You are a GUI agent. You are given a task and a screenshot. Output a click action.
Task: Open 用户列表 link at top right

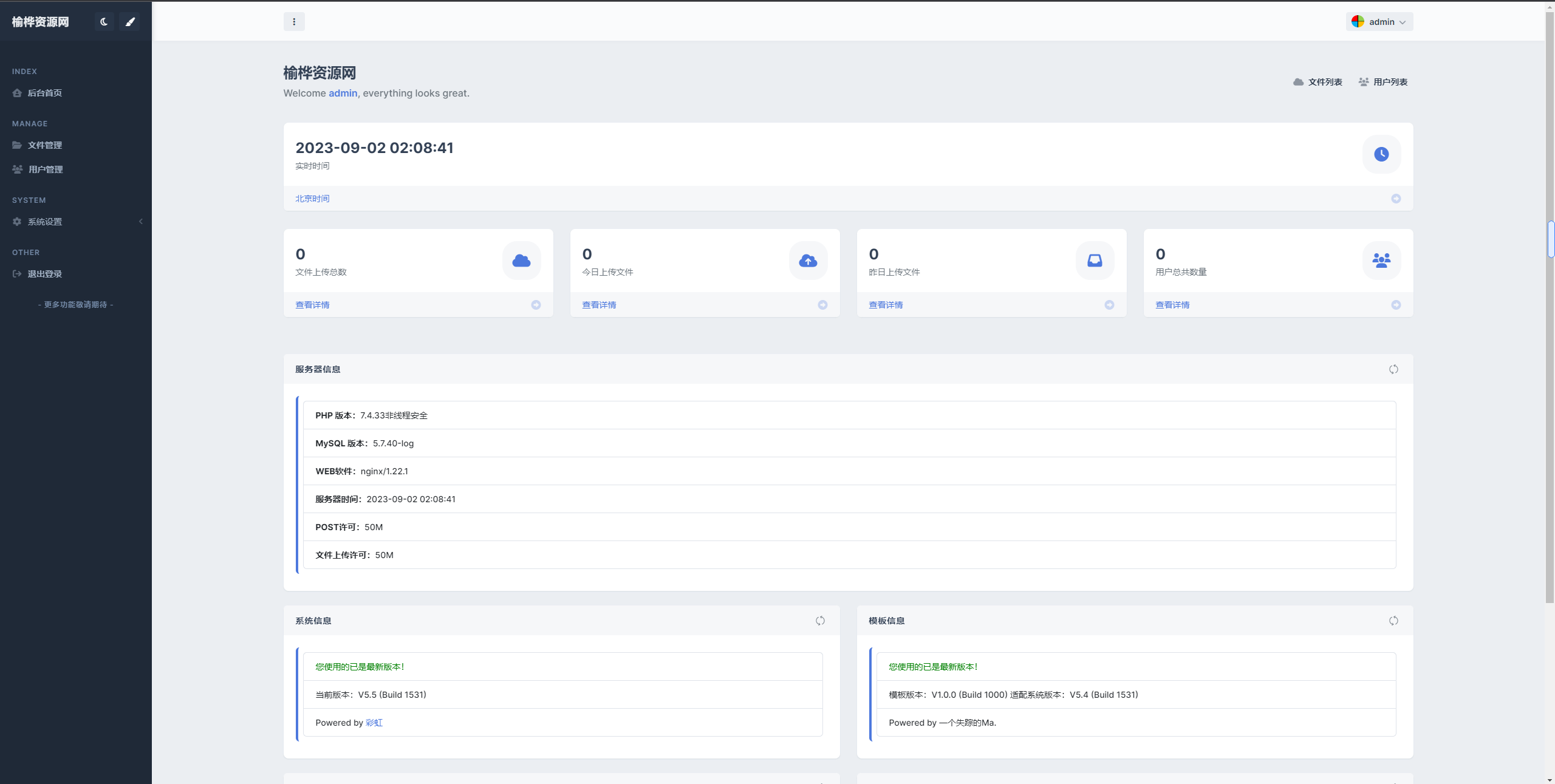(1383, 82)
